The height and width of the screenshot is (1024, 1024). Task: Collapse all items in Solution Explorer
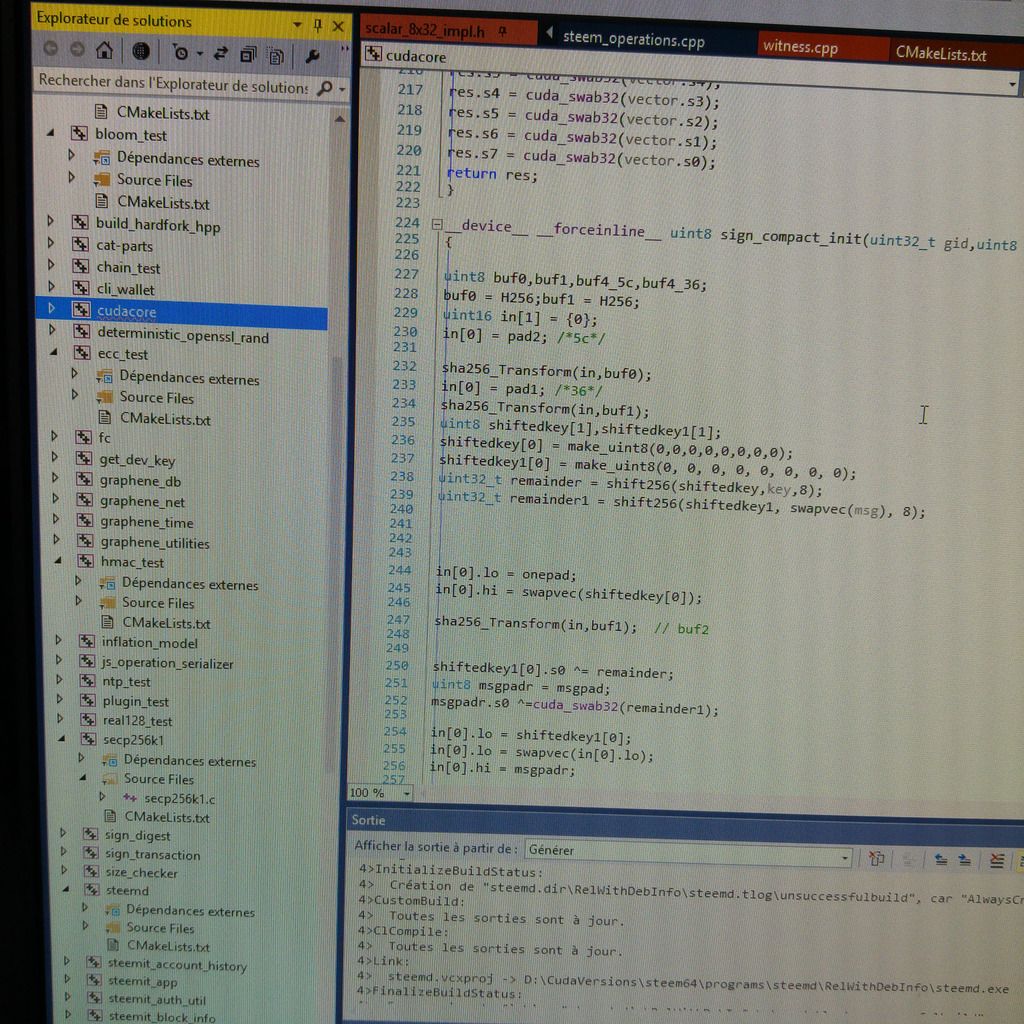click(x=248, y=54)
